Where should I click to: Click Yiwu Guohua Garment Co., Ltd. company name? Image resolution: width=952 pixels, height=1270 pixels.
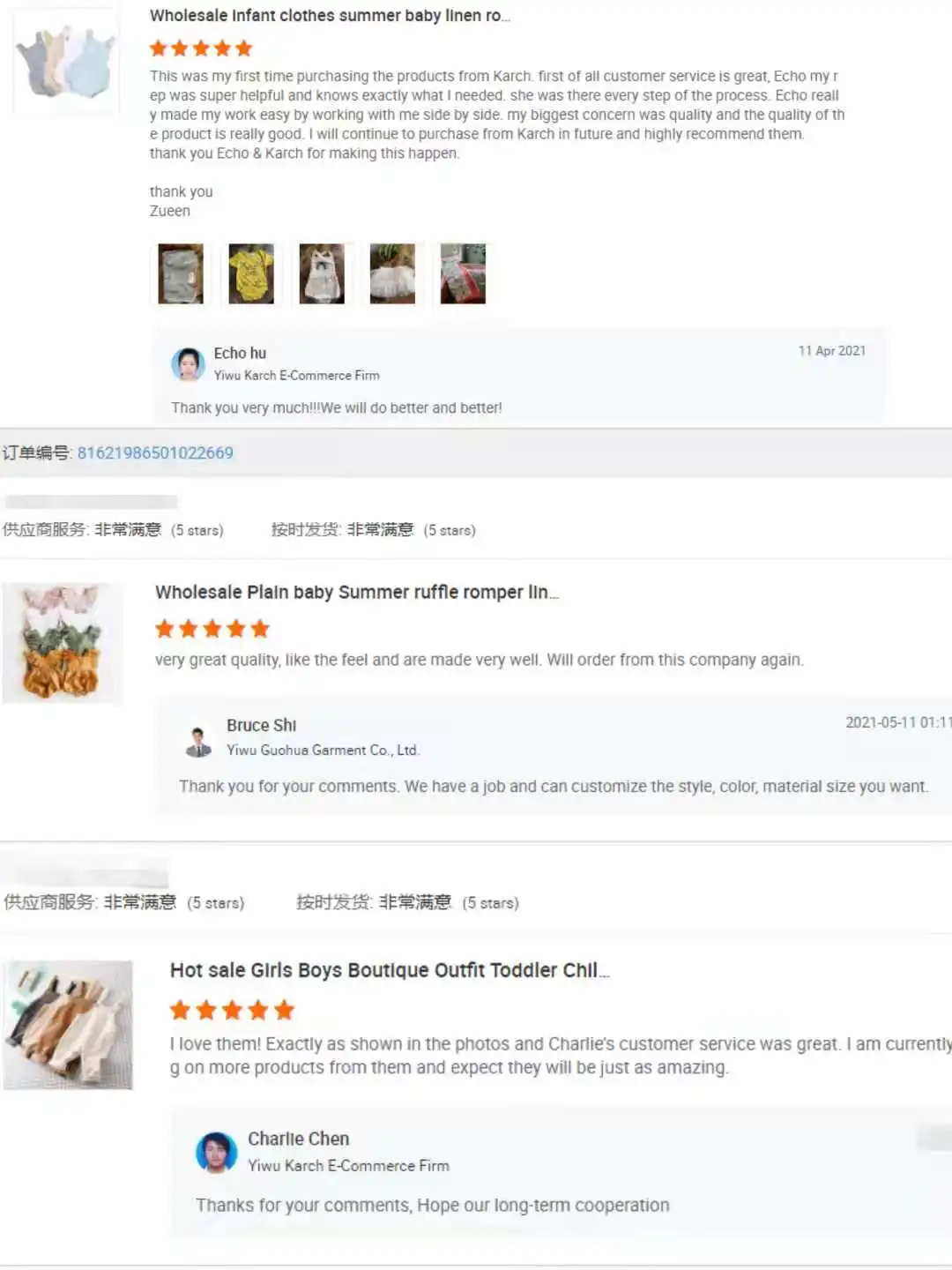tap(324, 751)
